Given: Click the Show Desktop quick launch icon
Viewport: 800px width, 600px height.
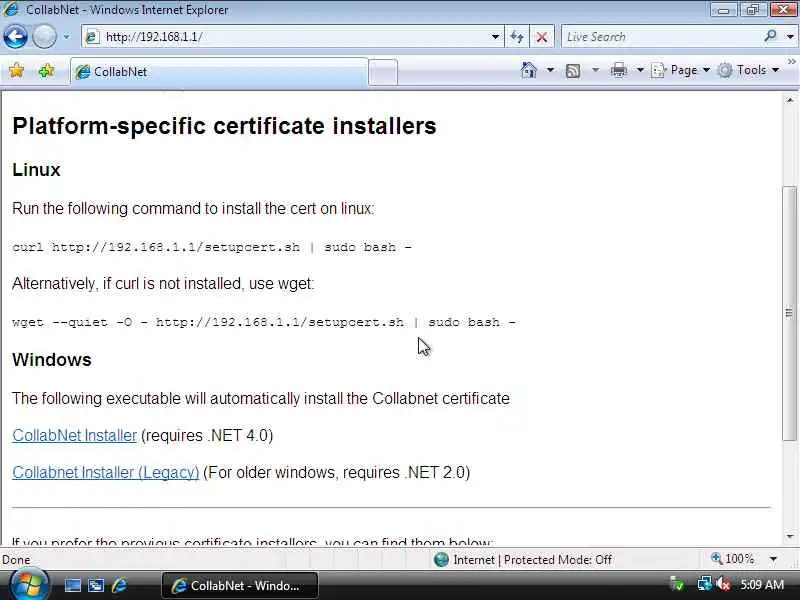Looking at the screenshot, I should click(x=72, y=585).
